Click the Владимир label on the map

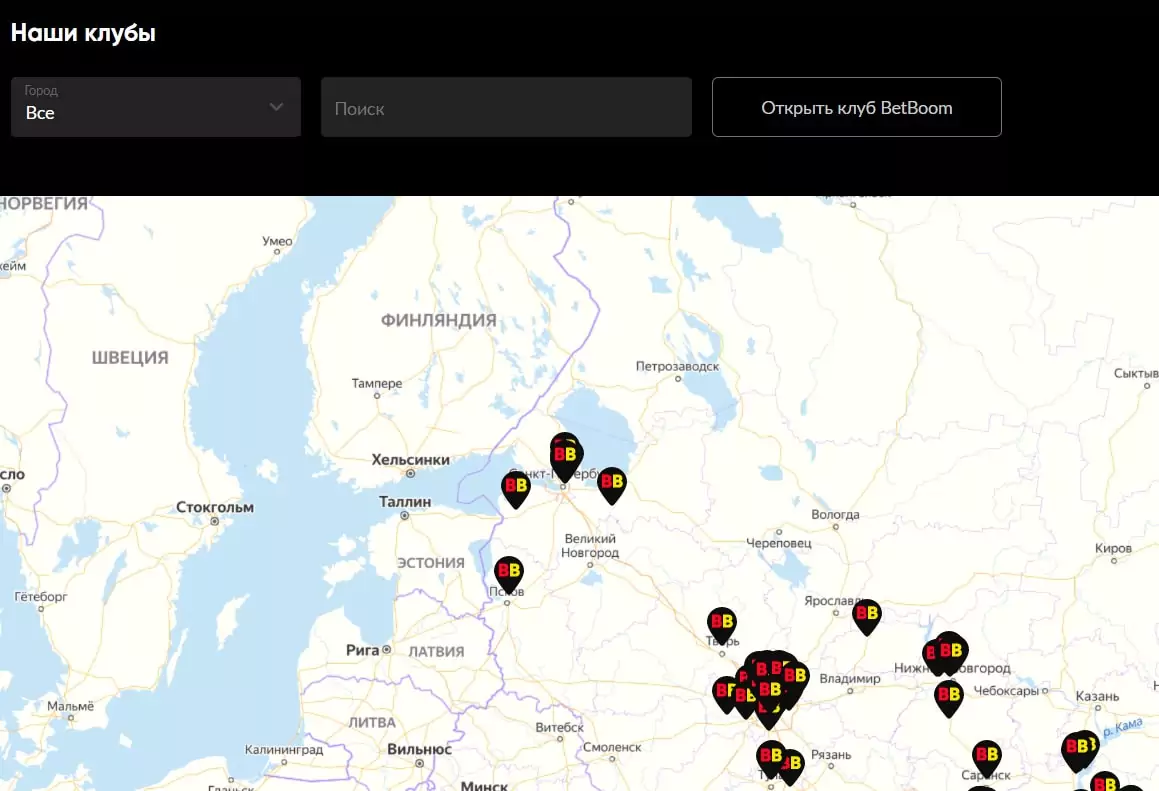(850, 679)
